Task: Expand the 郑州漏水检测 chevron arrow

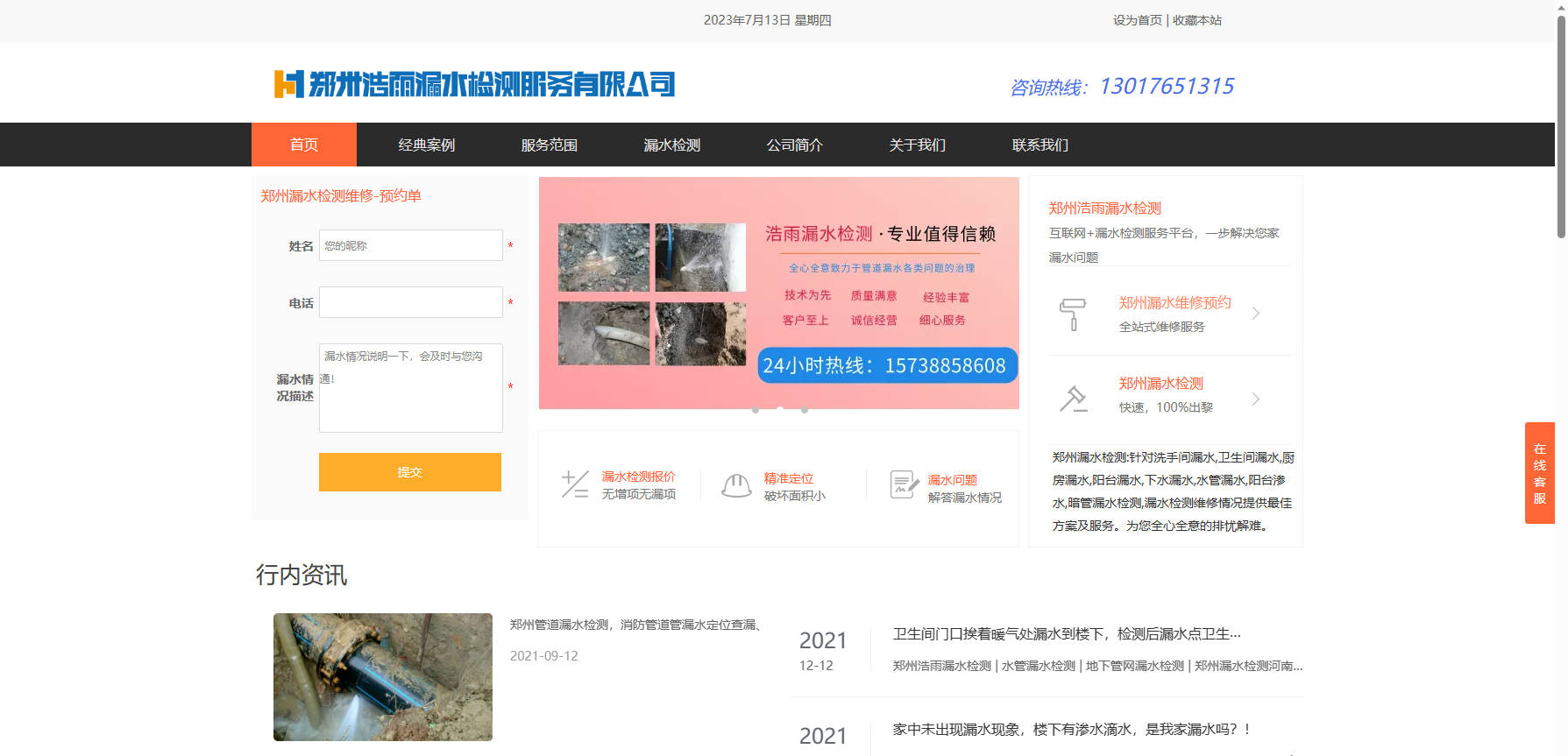Action: coord(1256,399)
